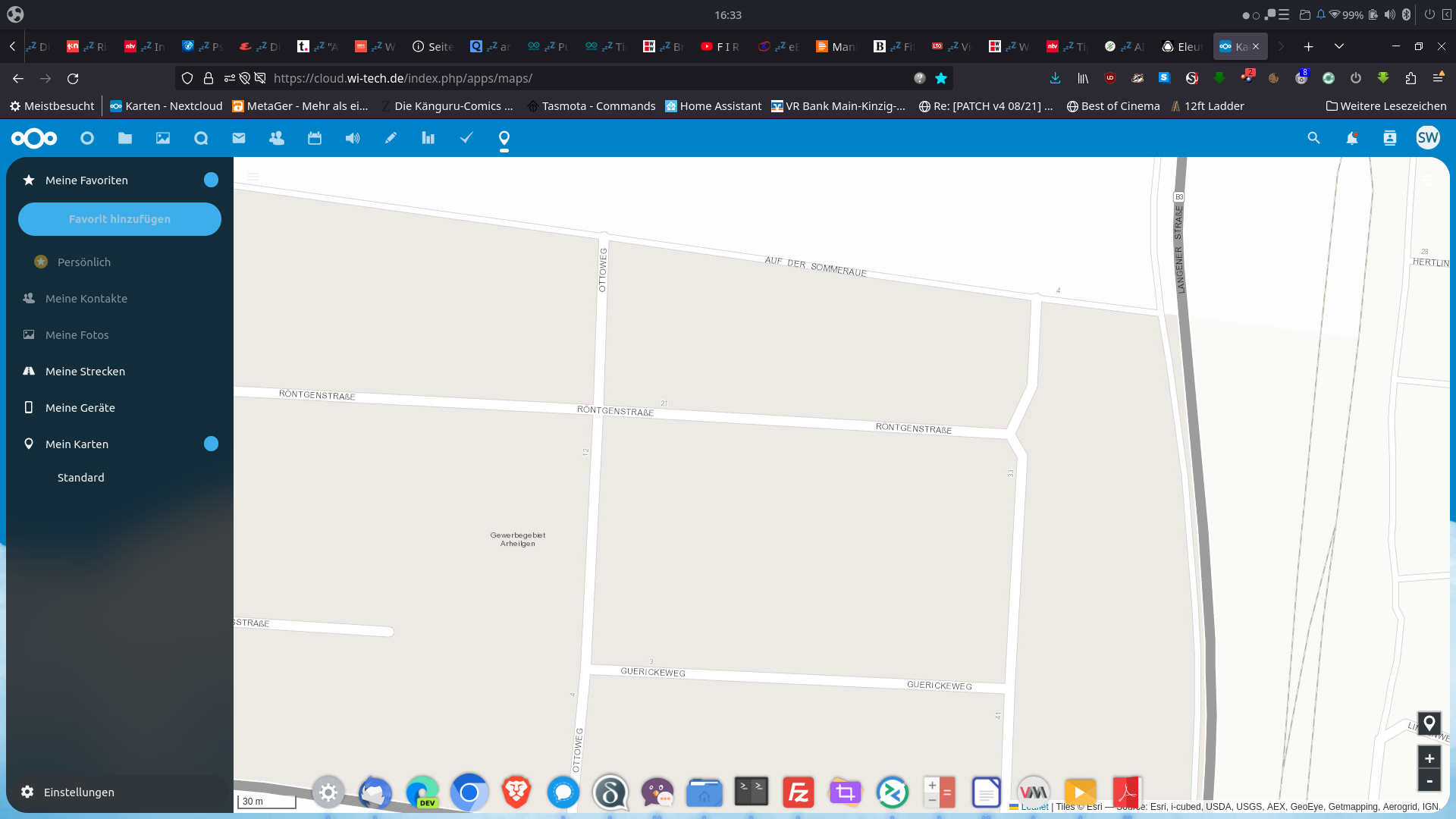Screen dimensions: 1456x819
Task: Open the Files app from the Nextcloud toolbar
Action: 124,137
